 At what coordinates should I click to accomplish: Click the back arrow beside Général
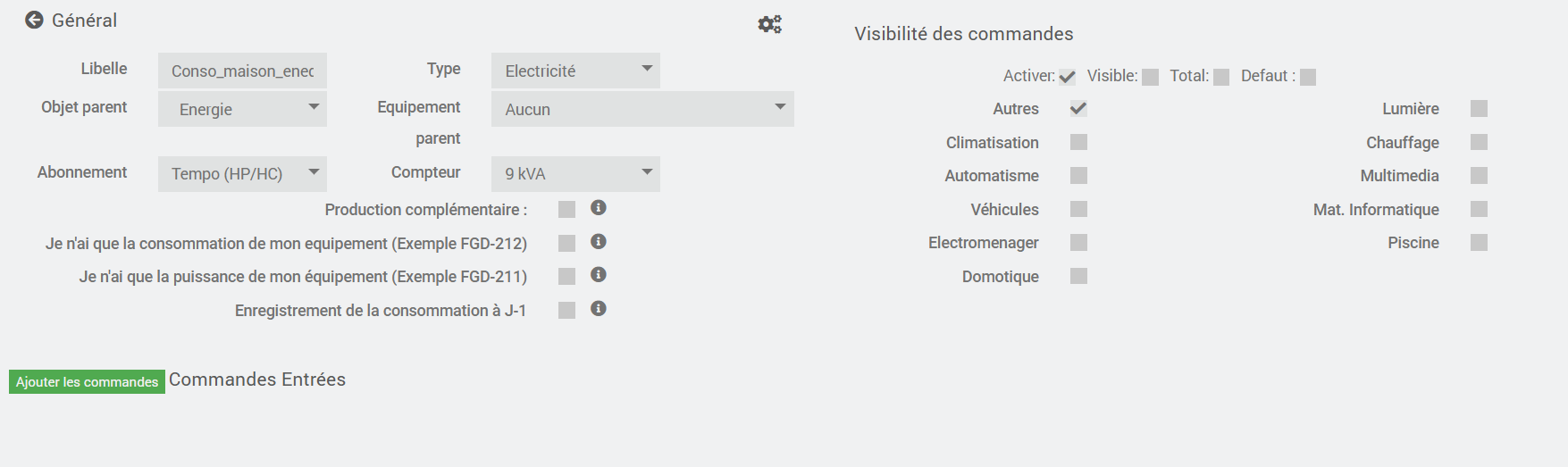pos(34,20)
